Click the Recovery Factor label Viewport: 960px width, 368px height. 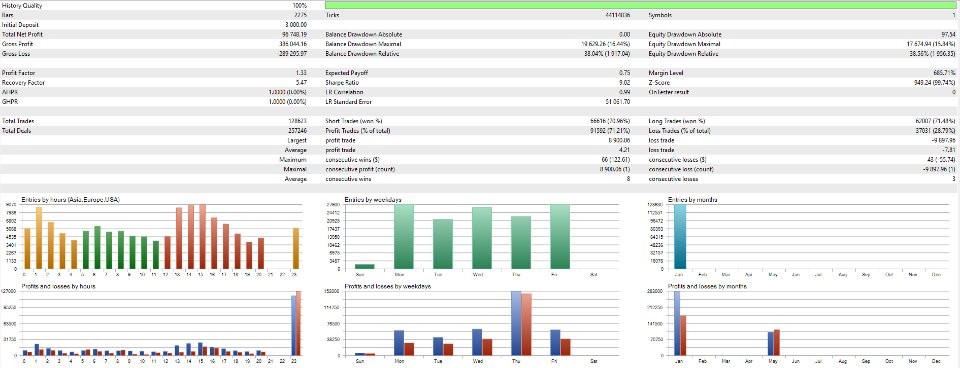(23, 83)
